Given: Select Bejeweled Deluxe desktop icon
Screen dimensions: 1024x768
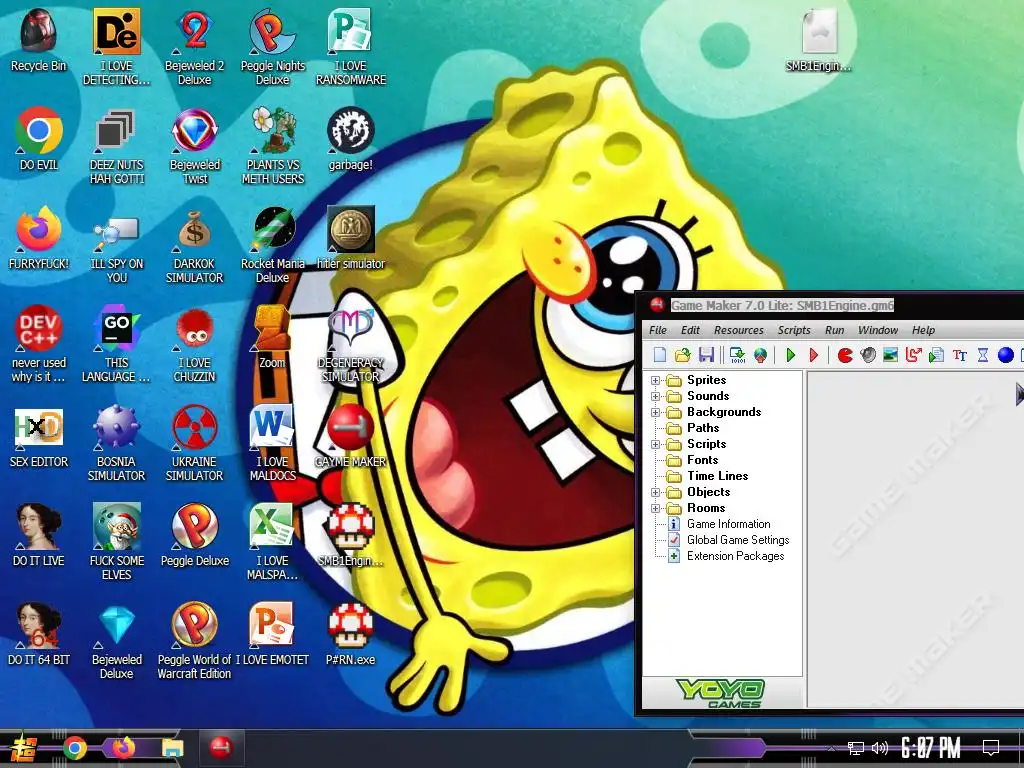Looking at the screenshot, I should pos(117,641).
